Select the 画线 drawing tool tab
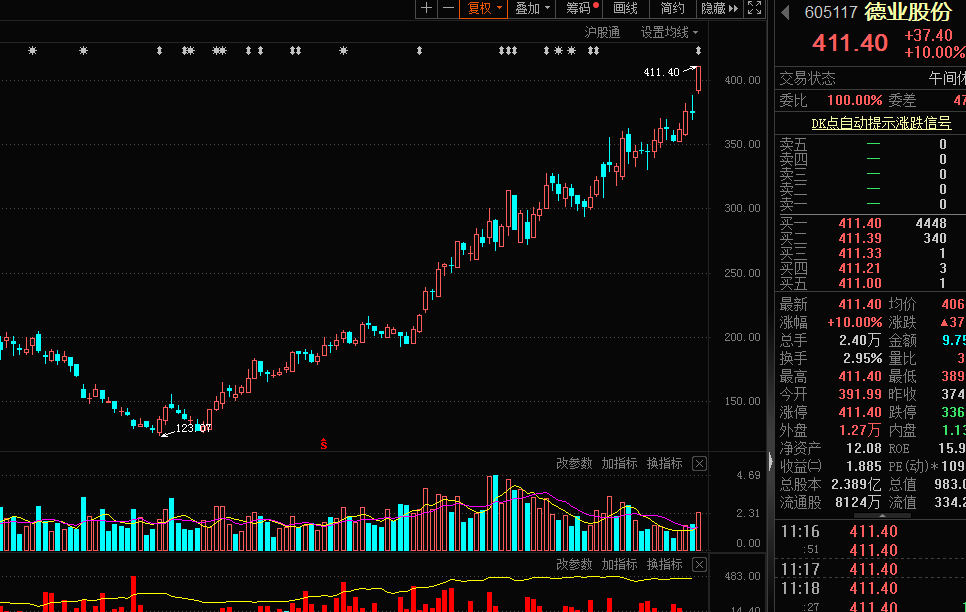Viewport: 966px width, 612px height. click(625, 8)
